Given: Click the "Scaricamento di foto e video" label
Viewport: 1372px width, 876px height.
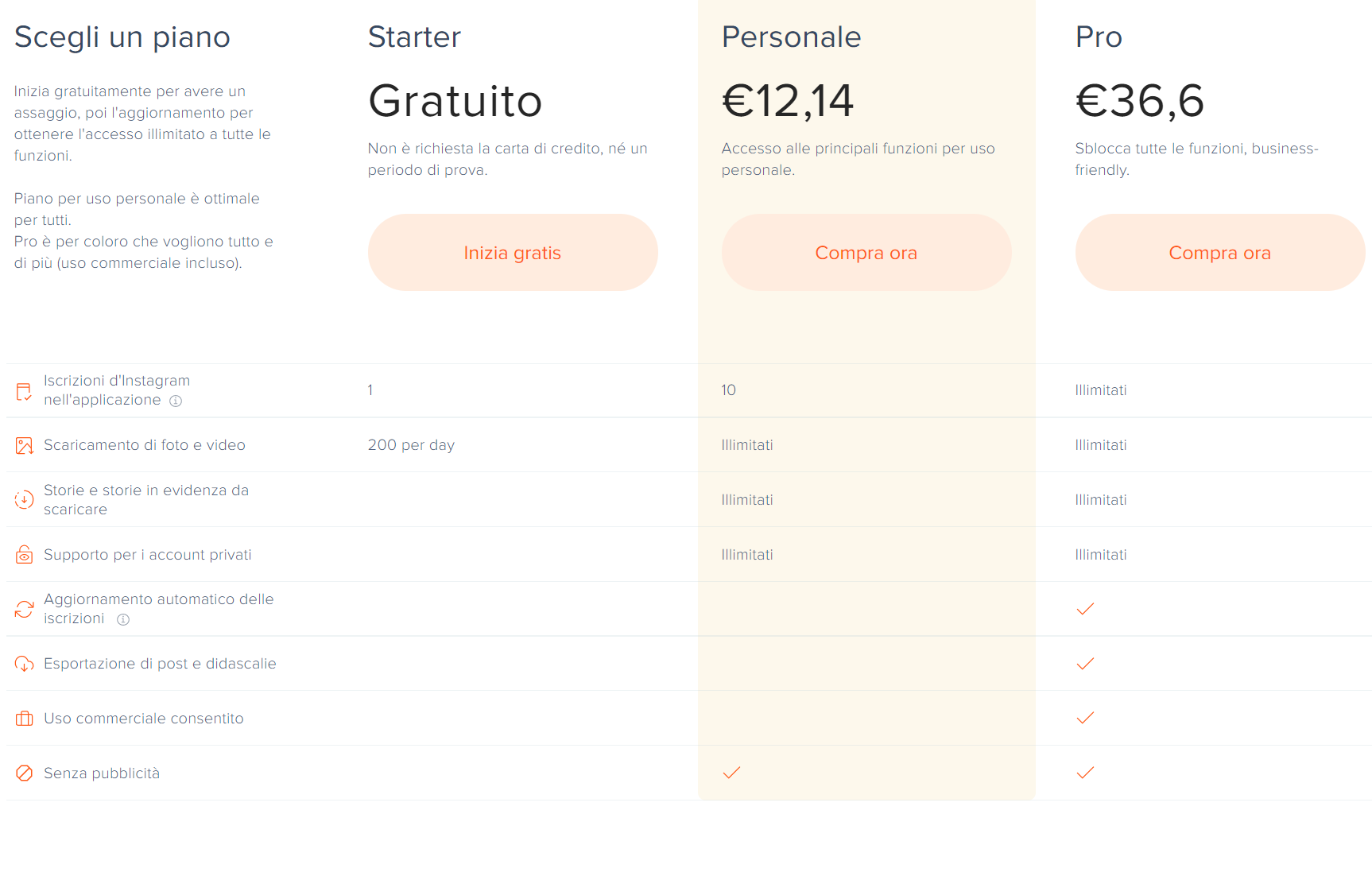Looking at the screenshot, I should tap(145, 445).
